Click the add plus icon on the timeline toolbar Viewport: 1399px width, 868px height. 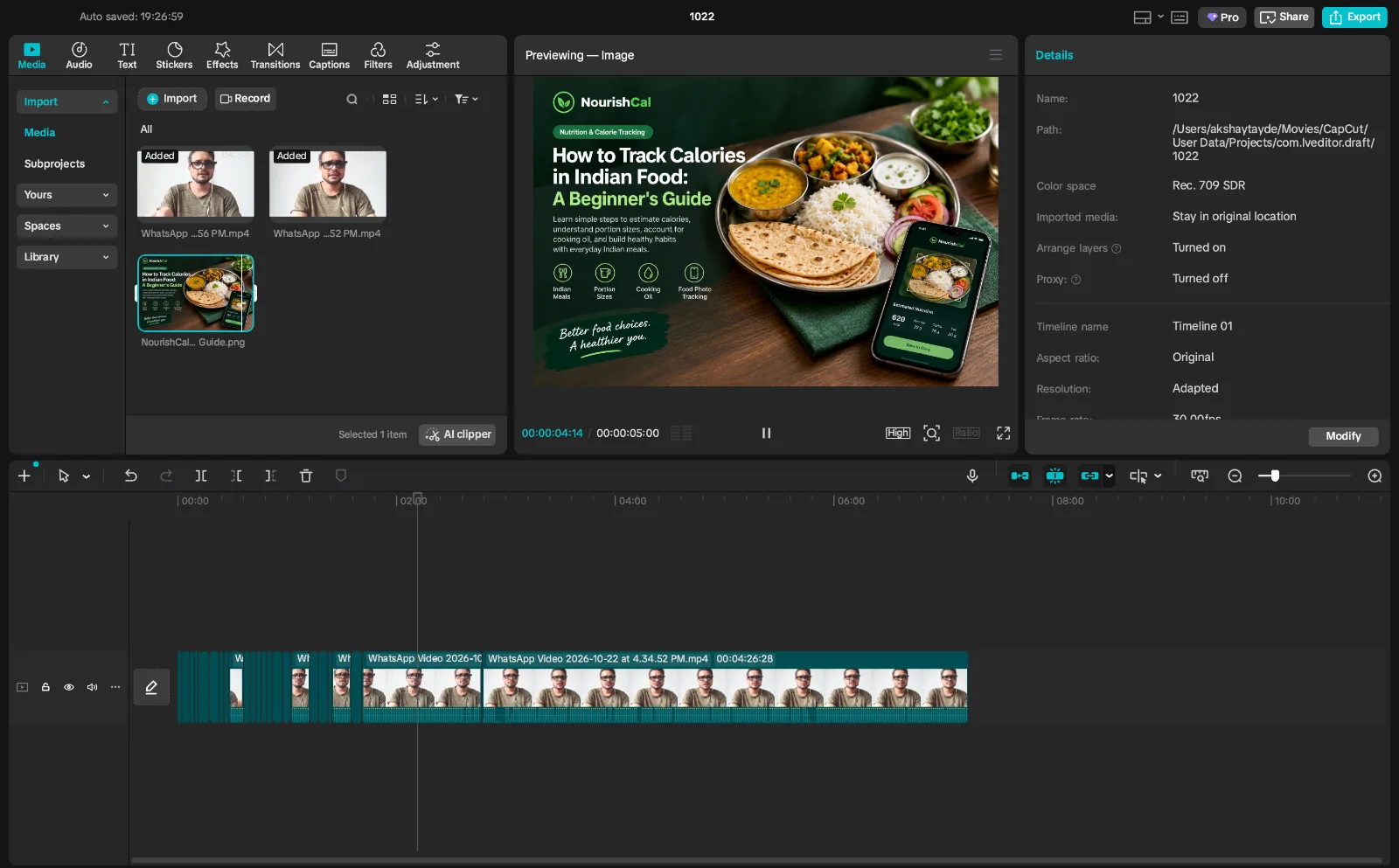coord(24,476)
